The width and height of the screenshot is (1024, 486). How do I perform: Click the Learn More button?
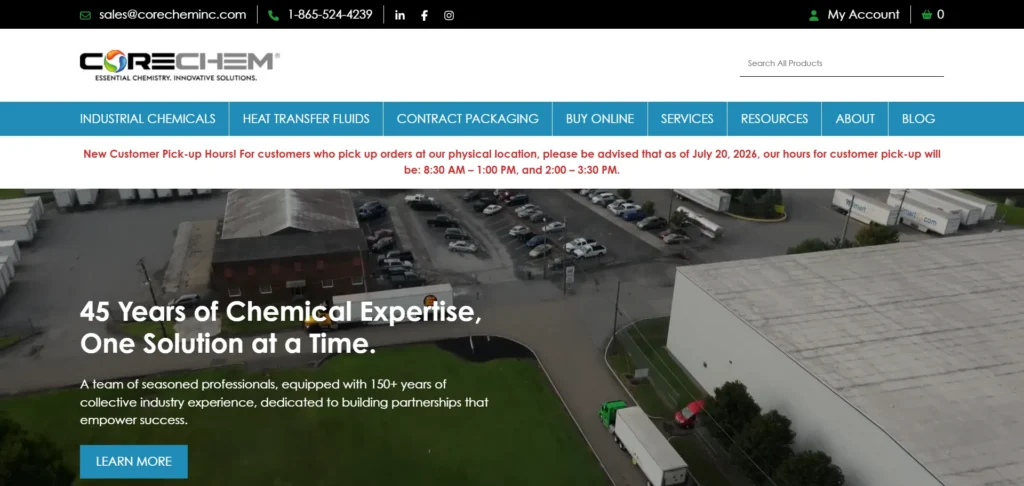[x=134, y=462]
